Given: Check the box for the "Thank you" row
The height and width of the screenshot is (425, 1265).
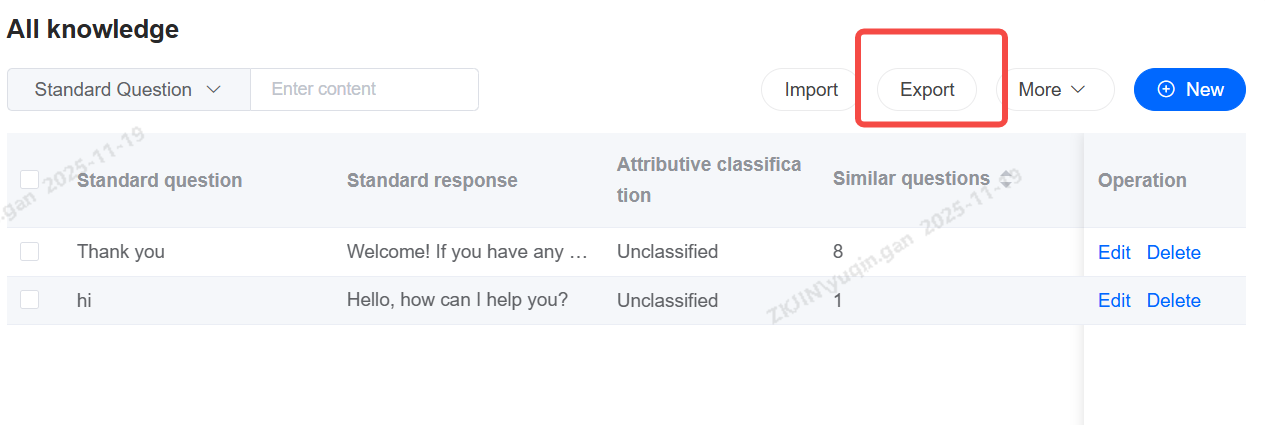Looking at the screenshot, I should coord(30,252).
